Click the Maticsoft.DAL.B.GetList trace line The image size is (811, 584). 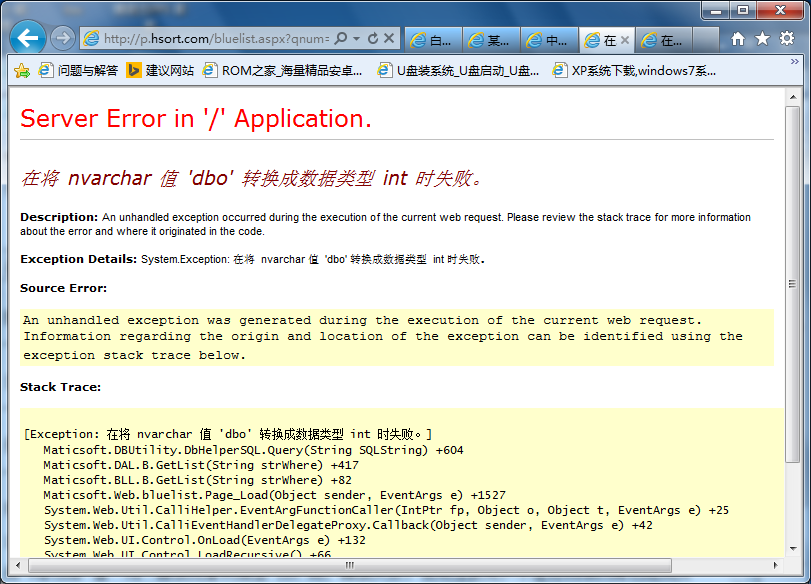click(201, 465)
